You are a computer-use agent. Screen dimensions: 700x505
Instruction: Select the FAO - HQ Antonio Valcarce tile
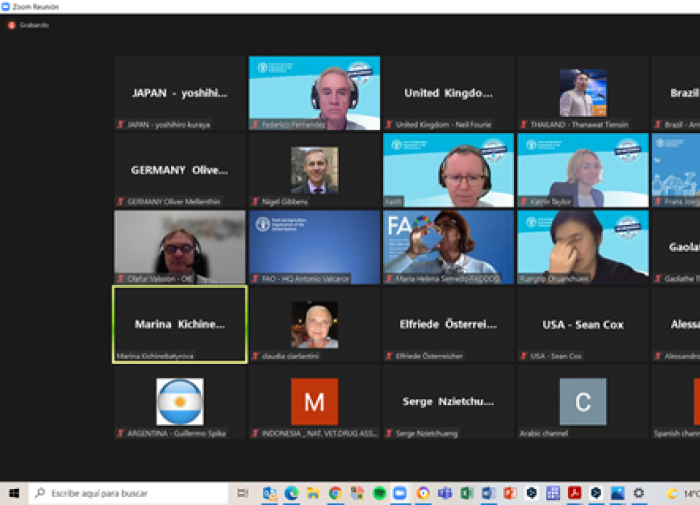coord(314,247)
